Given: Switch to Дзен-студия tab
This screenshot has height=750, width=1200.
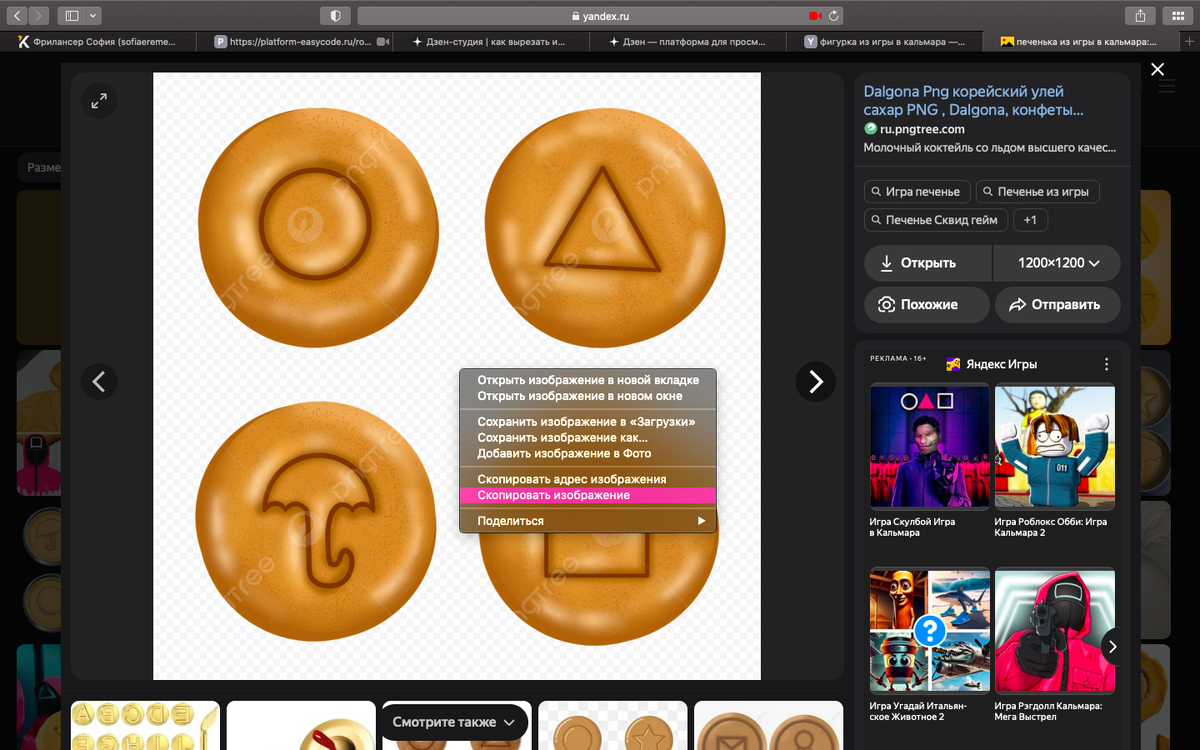Looking at the screenshot, I should [490, 42].
